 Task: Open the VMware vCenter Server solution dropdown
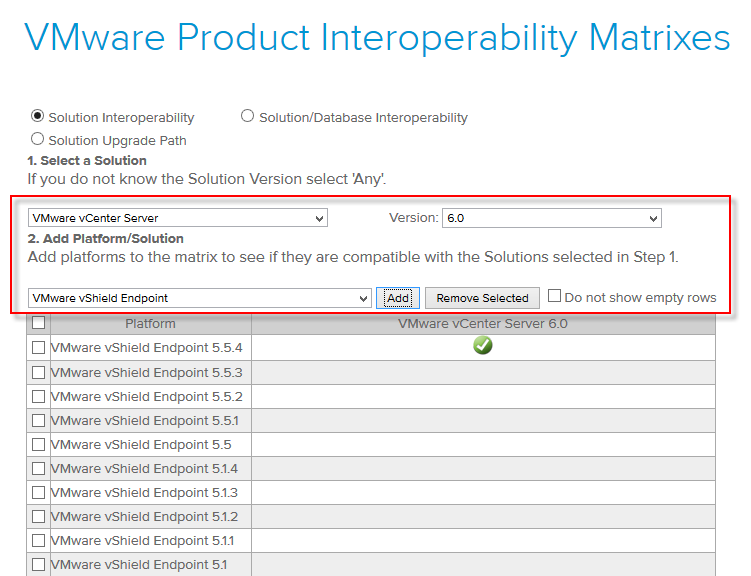178,218
